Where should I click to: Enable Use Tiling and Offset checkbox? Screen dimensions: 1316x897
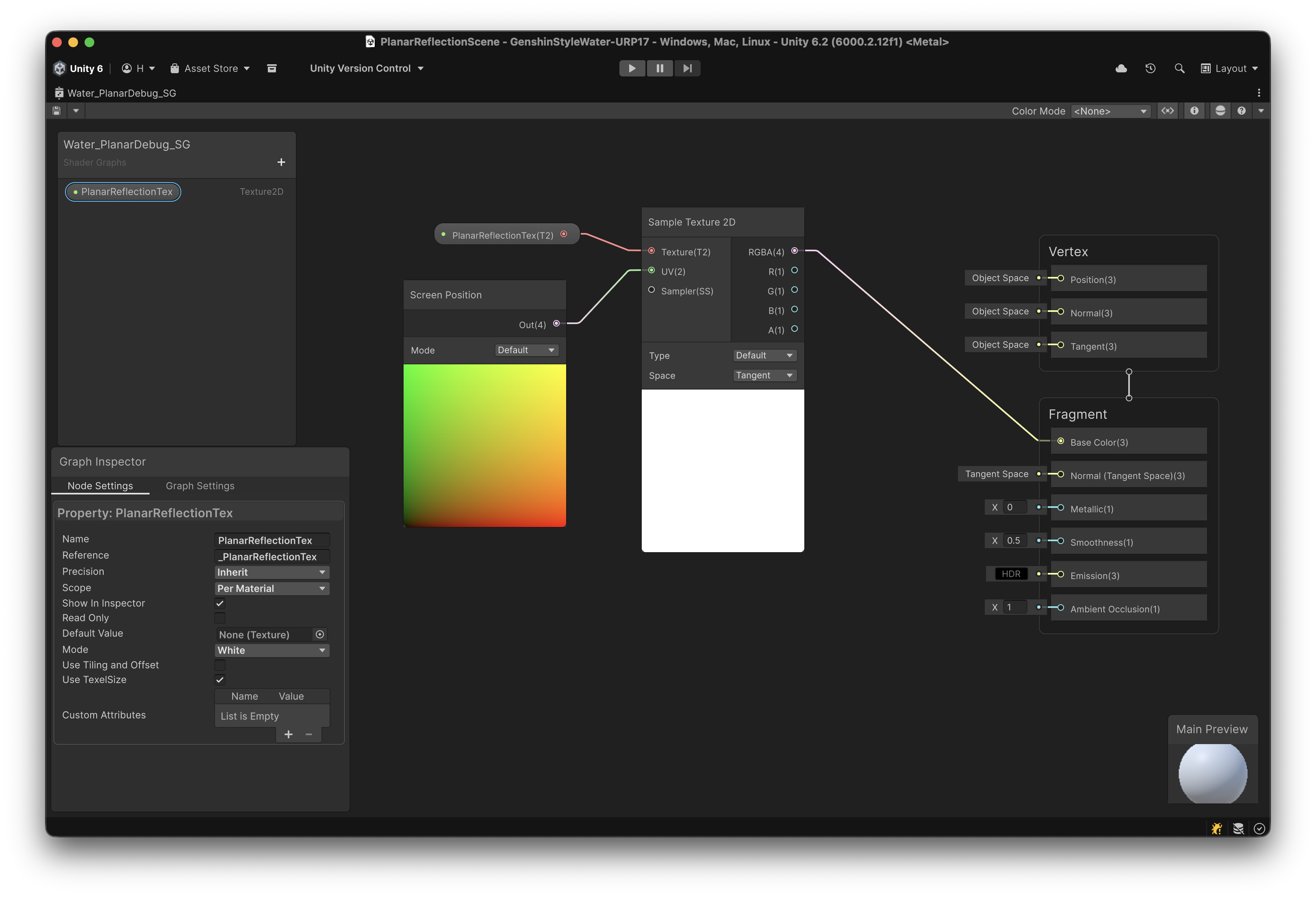[220, 665]
